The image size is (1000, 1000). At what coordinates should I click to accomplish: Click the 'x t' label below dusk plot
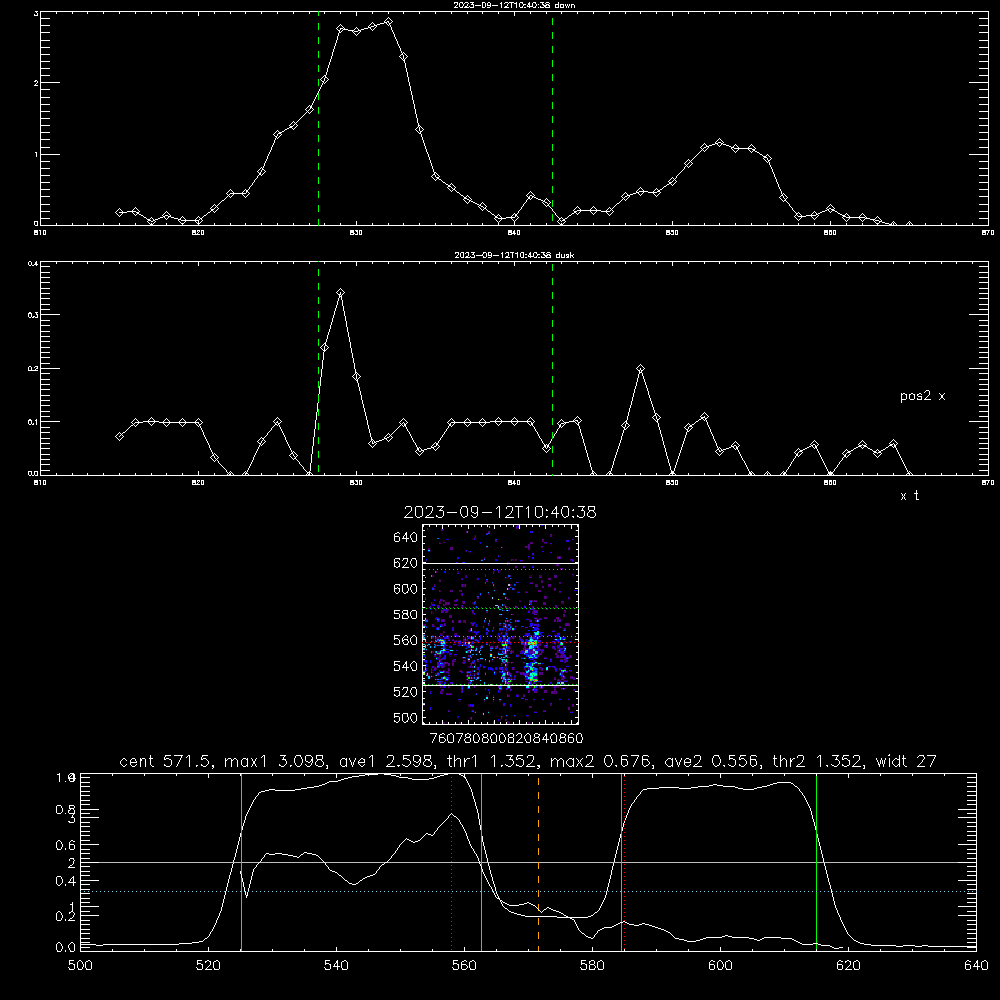pos(909,496)
